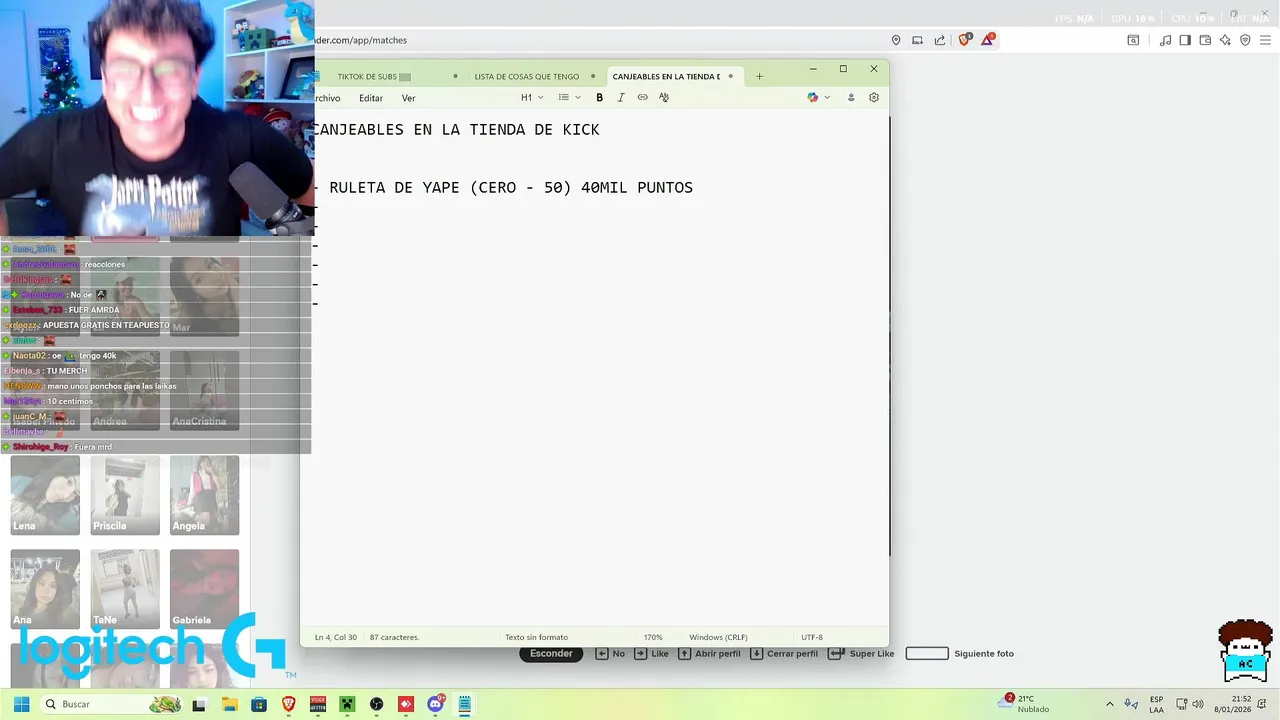Expand the H1 heading dropdown
1280x720 pixels.
tap(532, 98)
